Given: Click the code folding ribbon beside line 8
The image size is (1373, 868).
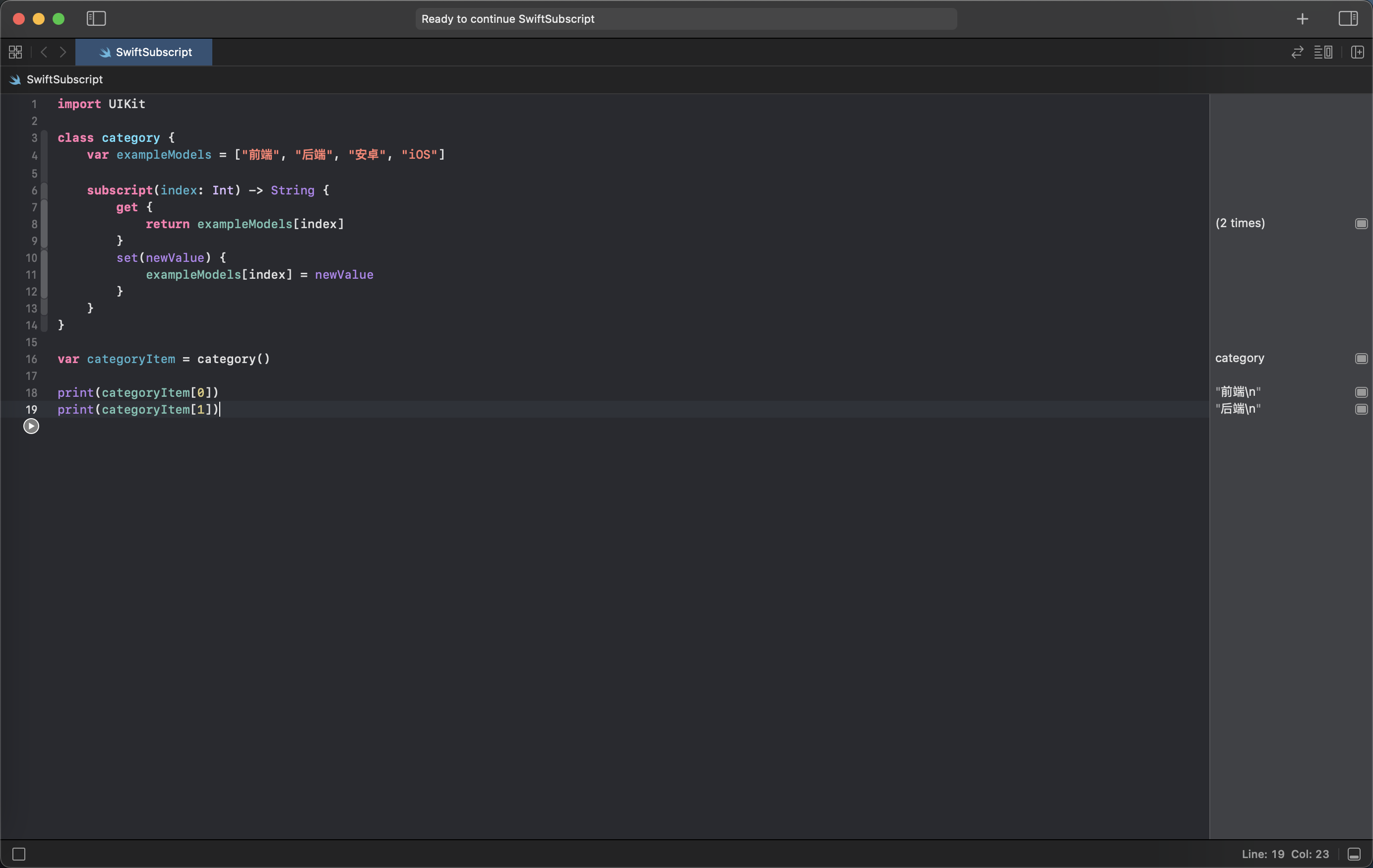Looking at the screenshot, I should click(45, 224).
